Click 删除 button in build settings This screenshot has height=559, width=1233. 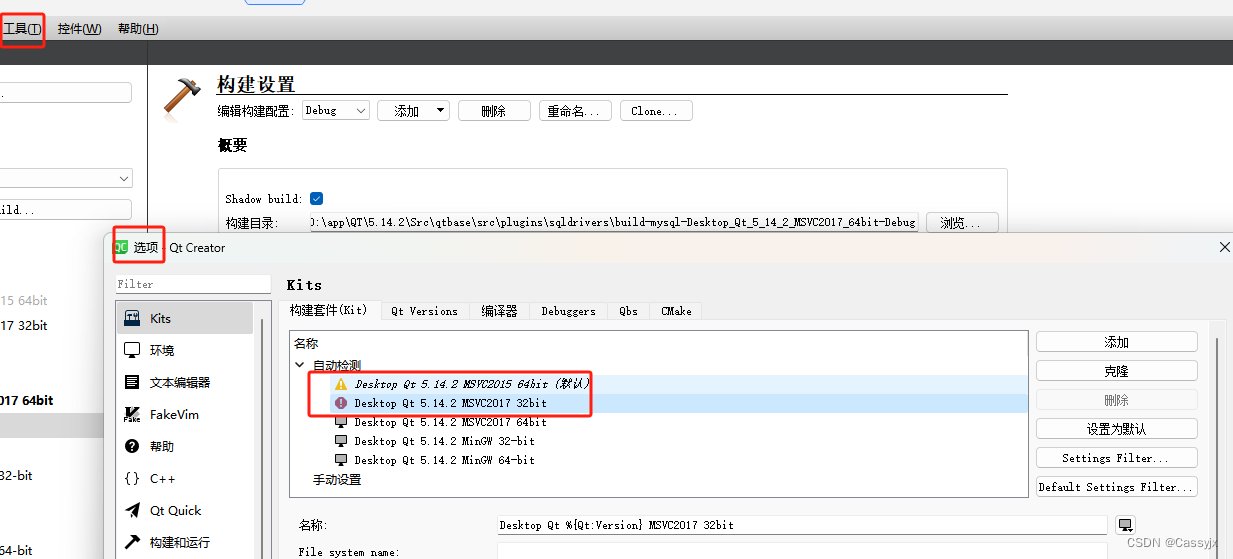tap(494, 111)
